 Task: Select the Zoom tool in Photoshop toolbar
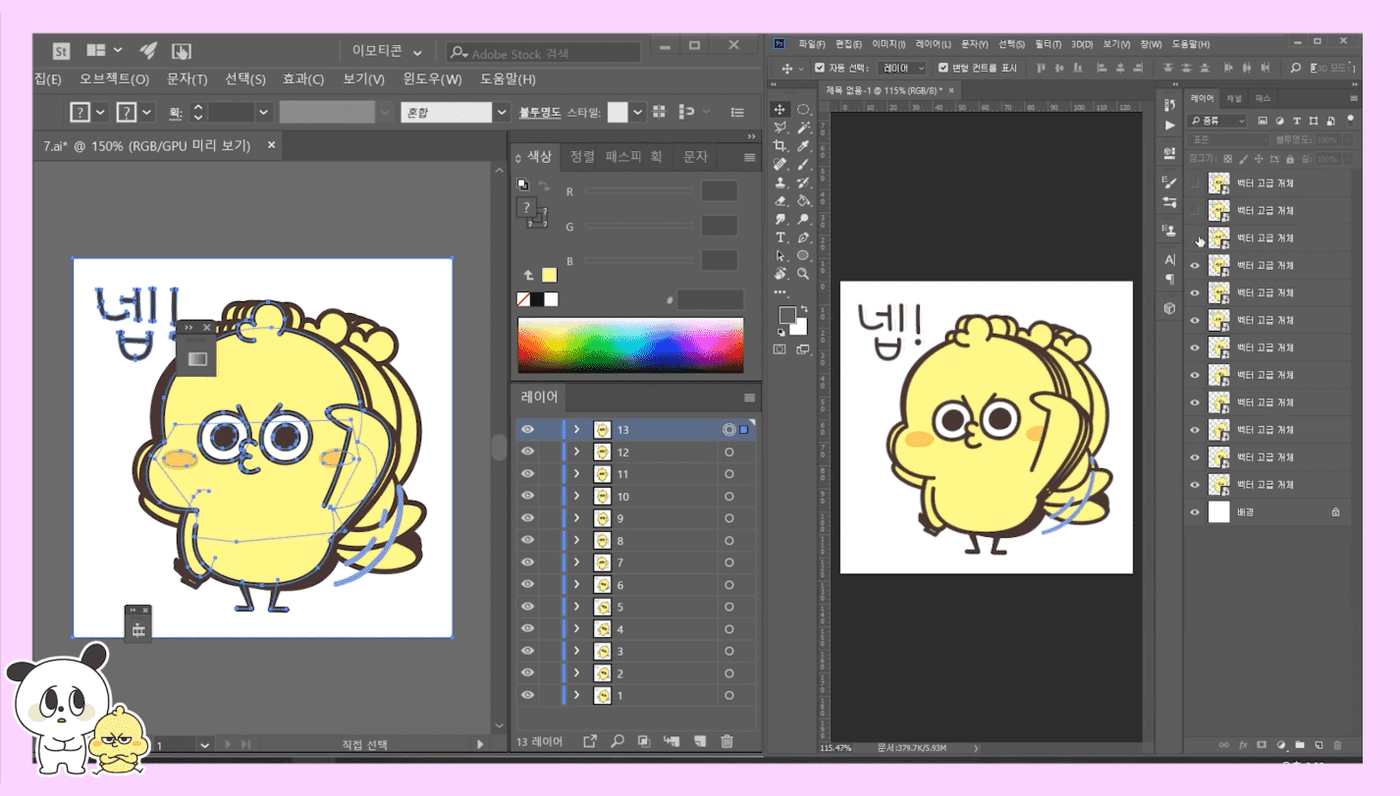tap(803, 273)
